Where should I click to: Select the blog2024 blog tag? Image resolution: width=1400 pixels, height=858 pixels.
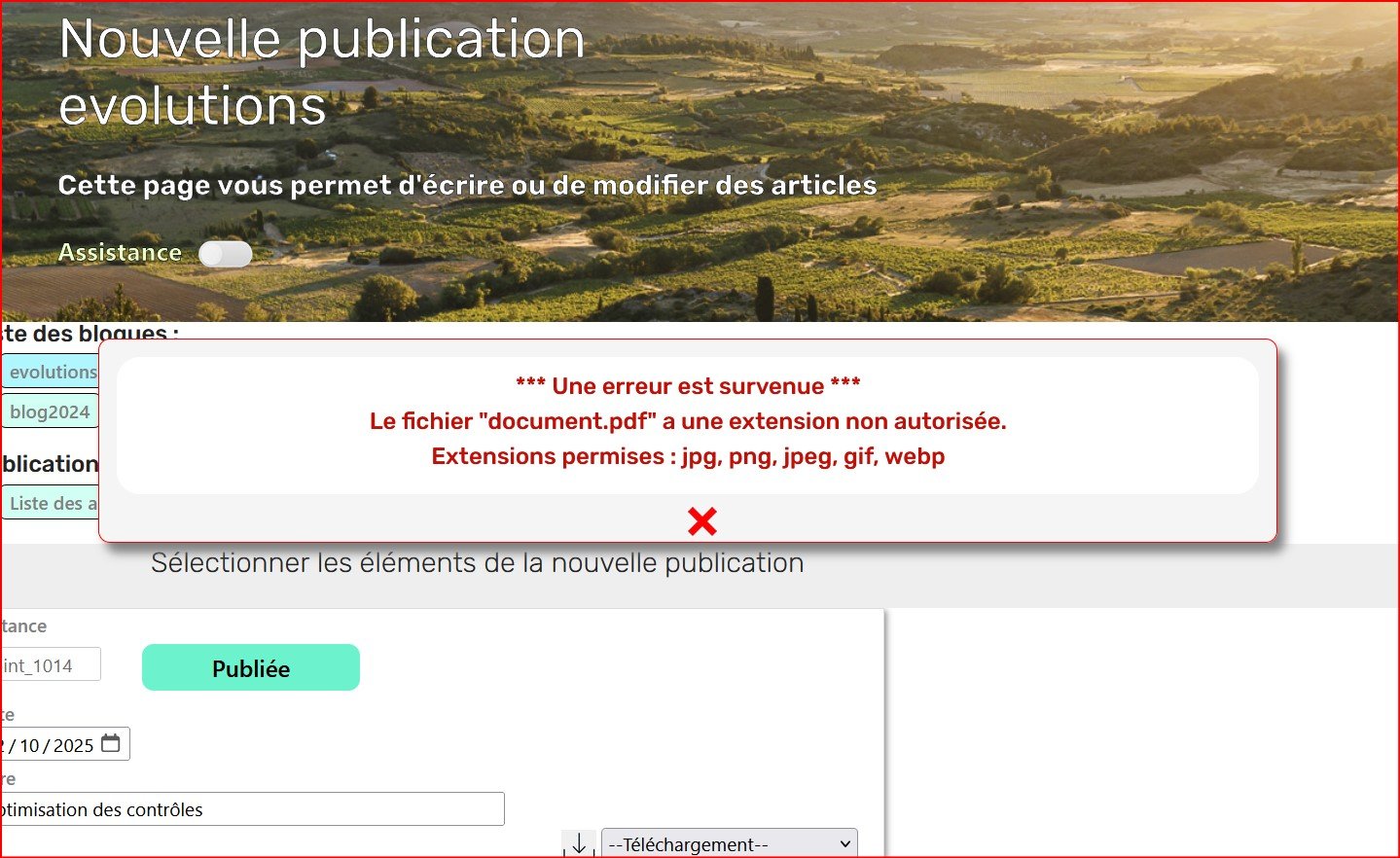(x=50, y=411)
